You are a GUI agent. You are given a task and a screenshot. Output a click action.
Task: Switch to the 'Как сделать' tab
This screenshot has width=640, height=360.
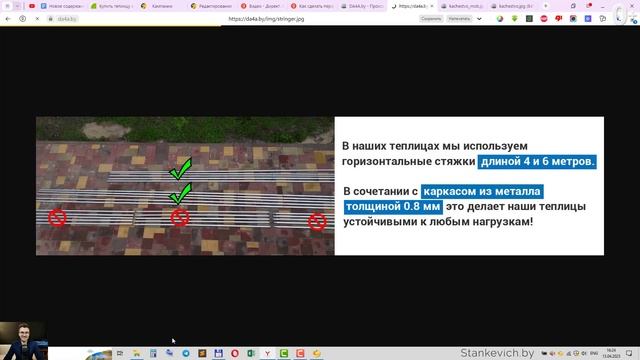pyautogui.click(x=311, y=6)
